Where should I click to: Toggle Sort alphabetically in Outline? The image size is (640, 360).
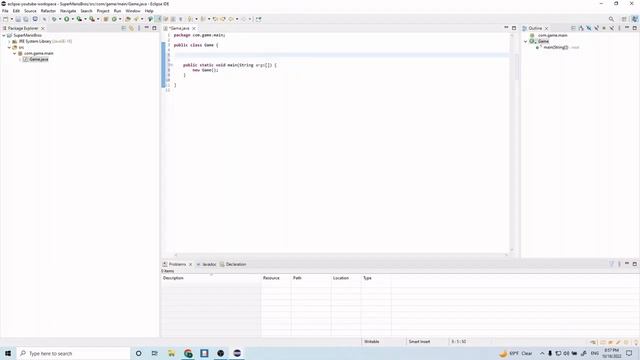click(x=581, y=28)
